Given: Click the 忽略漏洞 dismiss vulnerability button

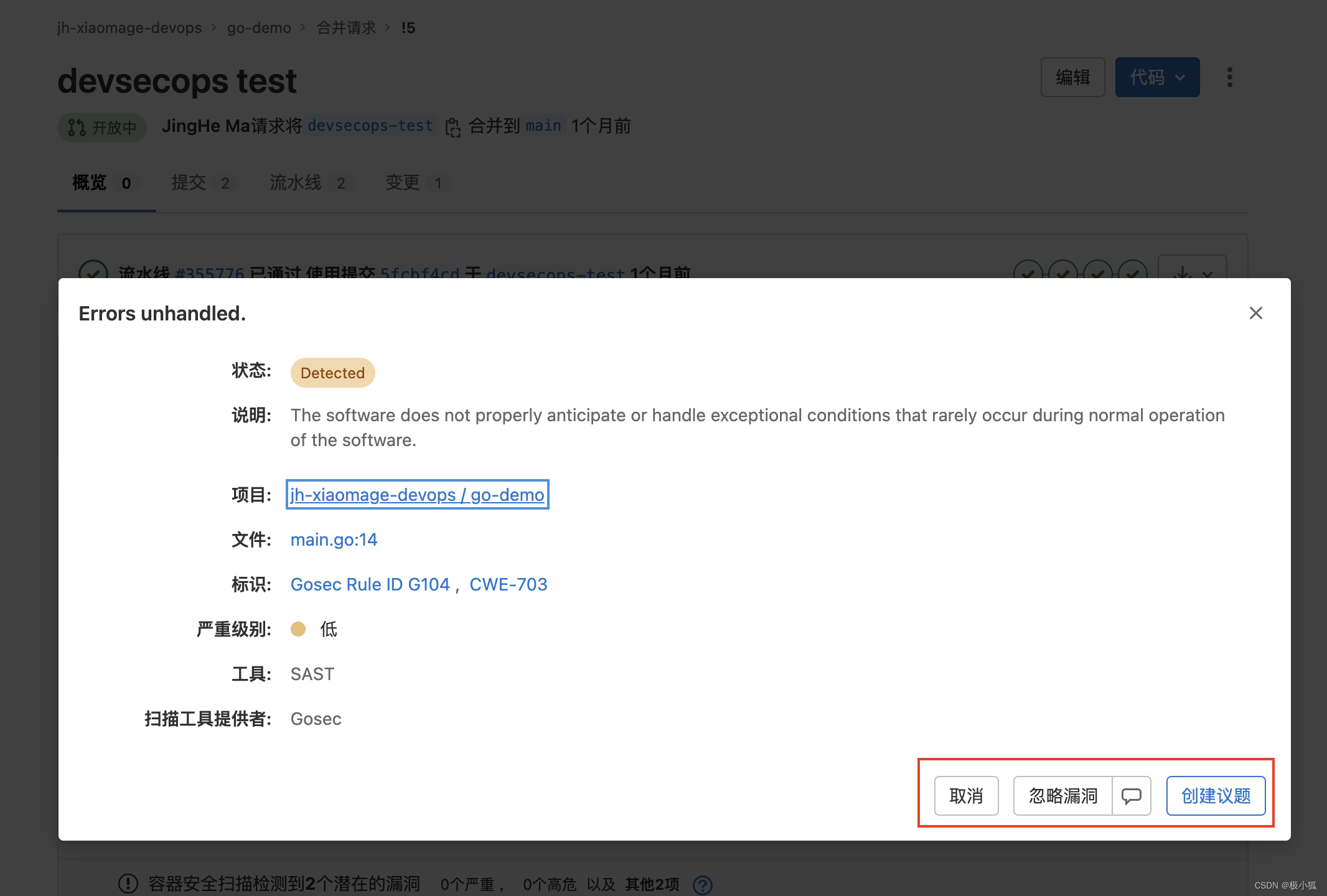Looking at the screenshot, I should [x=1062, y=795].
